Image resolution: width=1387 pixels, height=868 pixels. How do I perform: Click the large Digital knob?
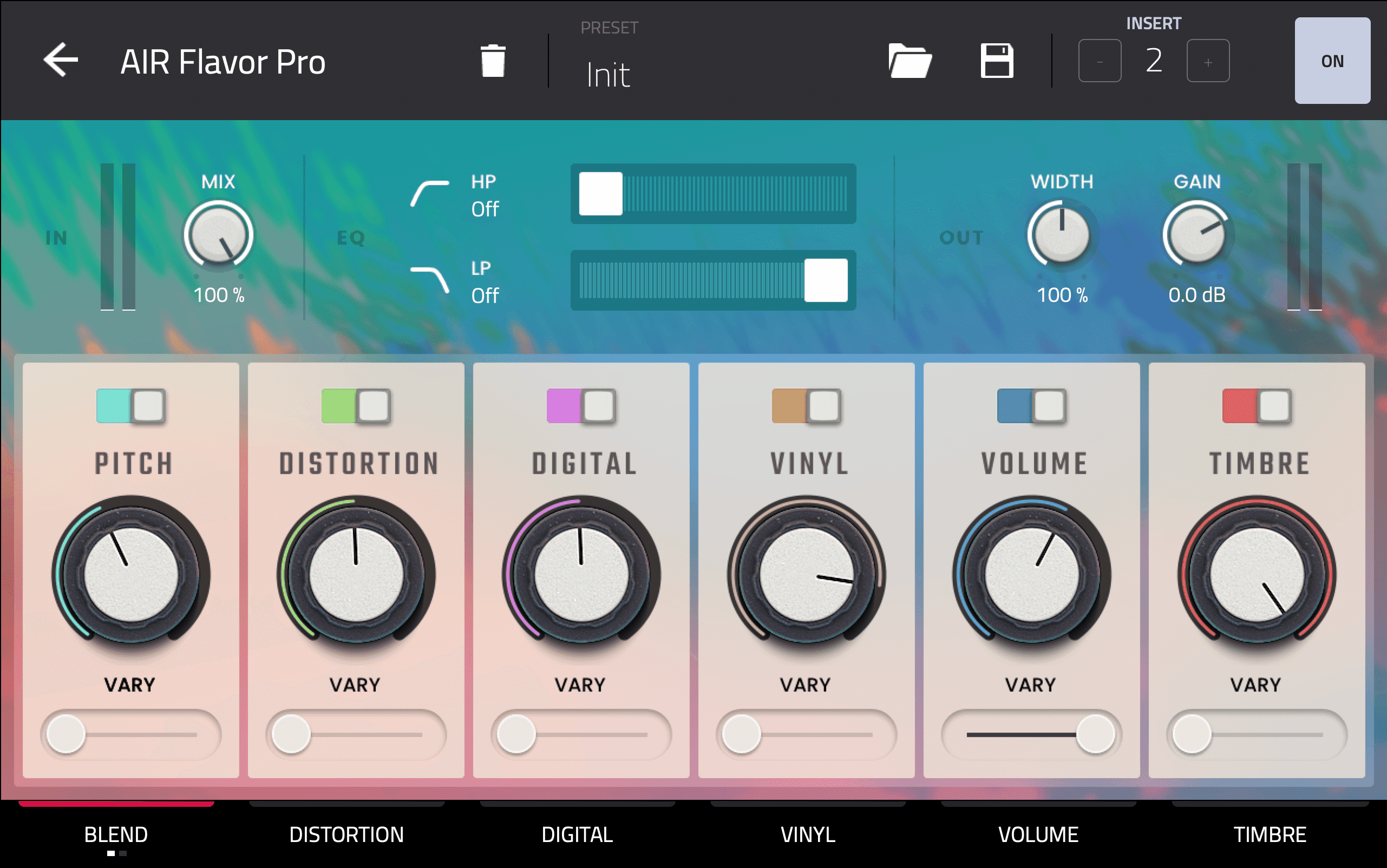pyautogui.click(x=581, y=574)
